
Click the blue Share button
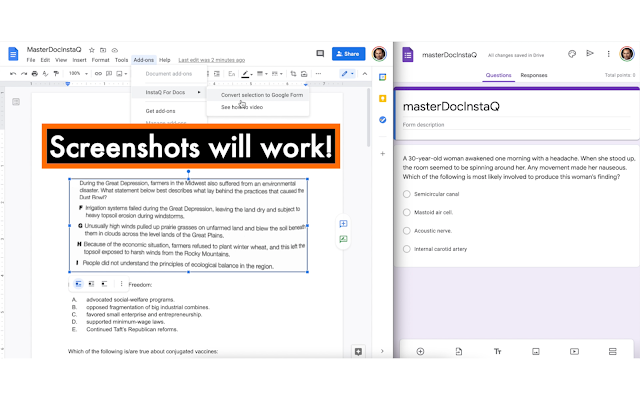tap(349, 53)
